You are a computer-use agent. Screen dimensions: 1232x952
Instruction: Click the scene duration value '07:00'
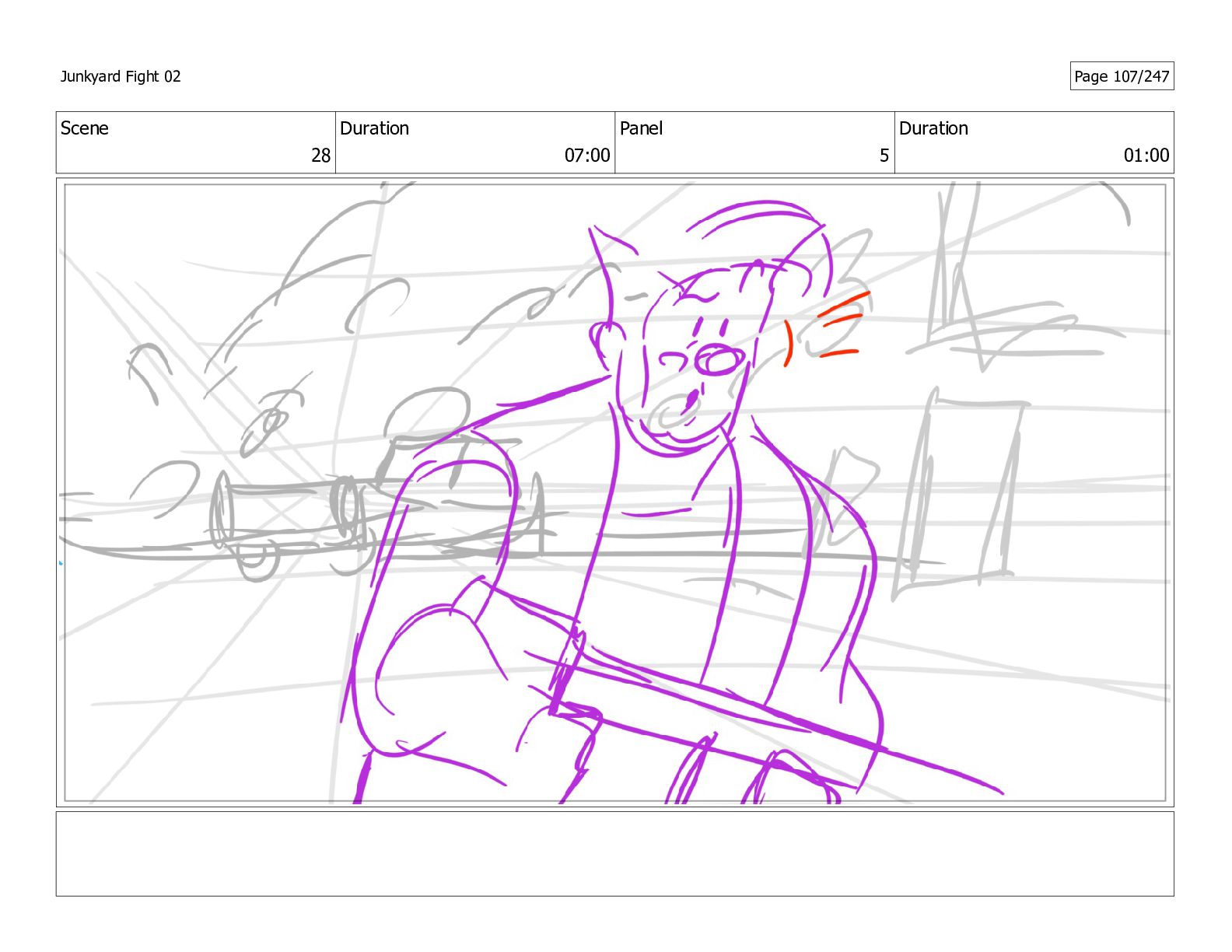[587, 156]
